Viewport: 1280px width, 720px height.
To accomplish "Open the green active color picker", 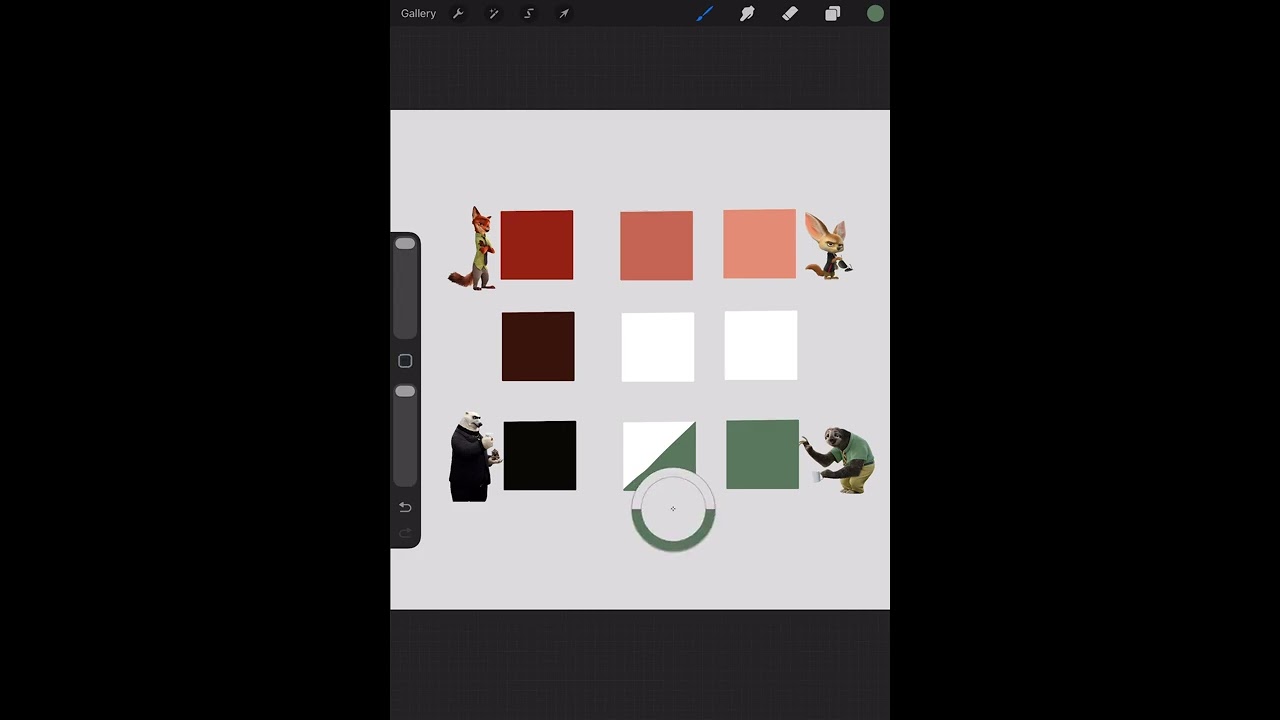I will [875, 14].
